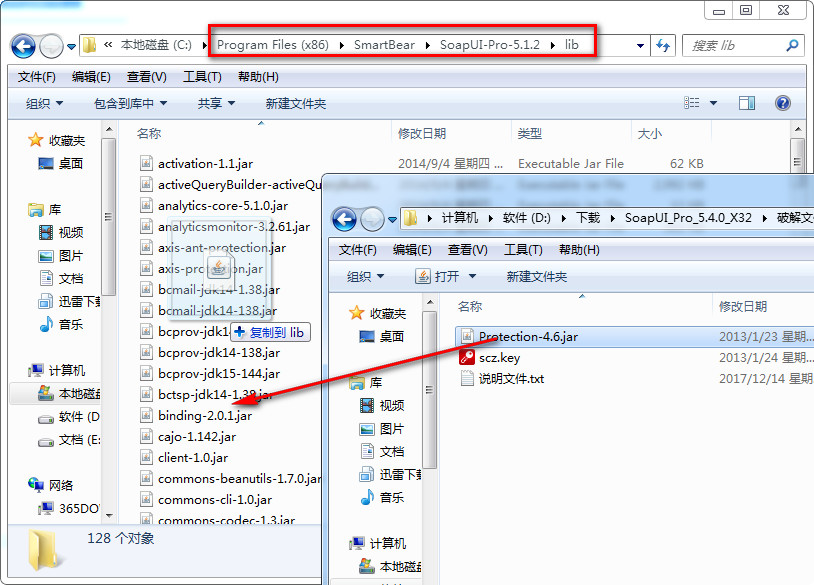
Task: Click the 大小 column header
Action: (x=650, y=133)
